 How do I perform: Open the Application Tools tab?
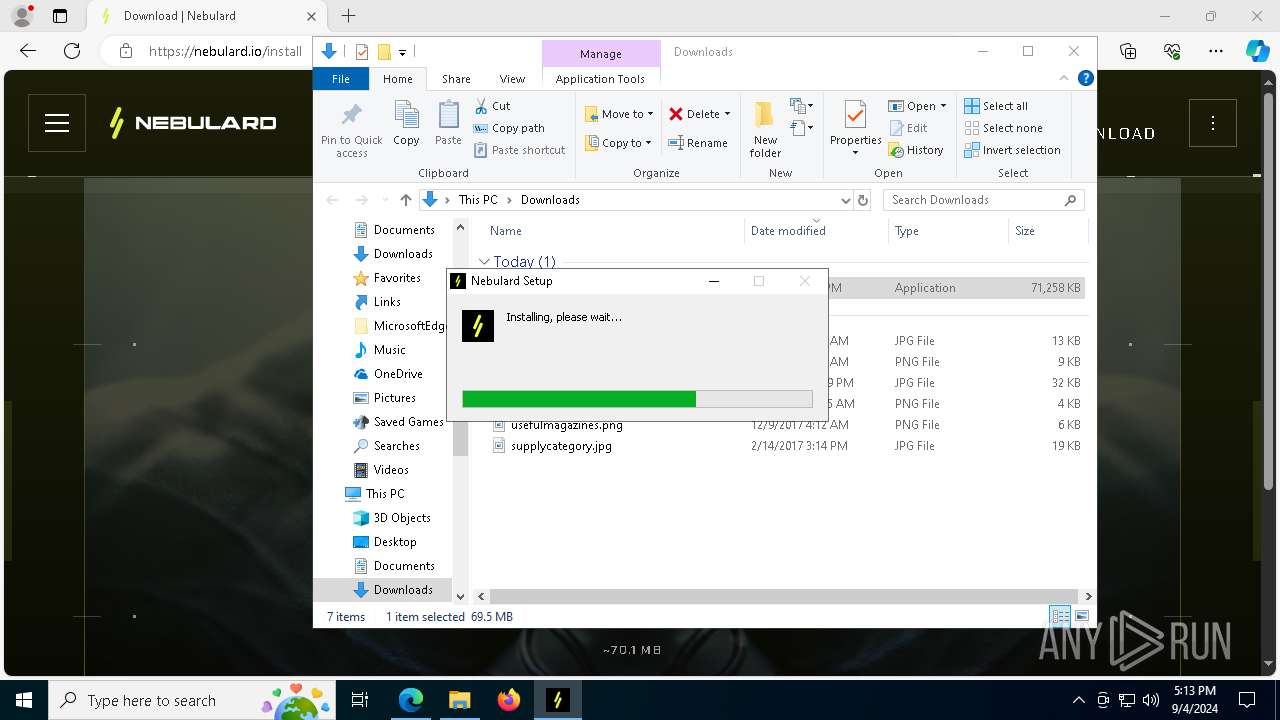(600, 79)
